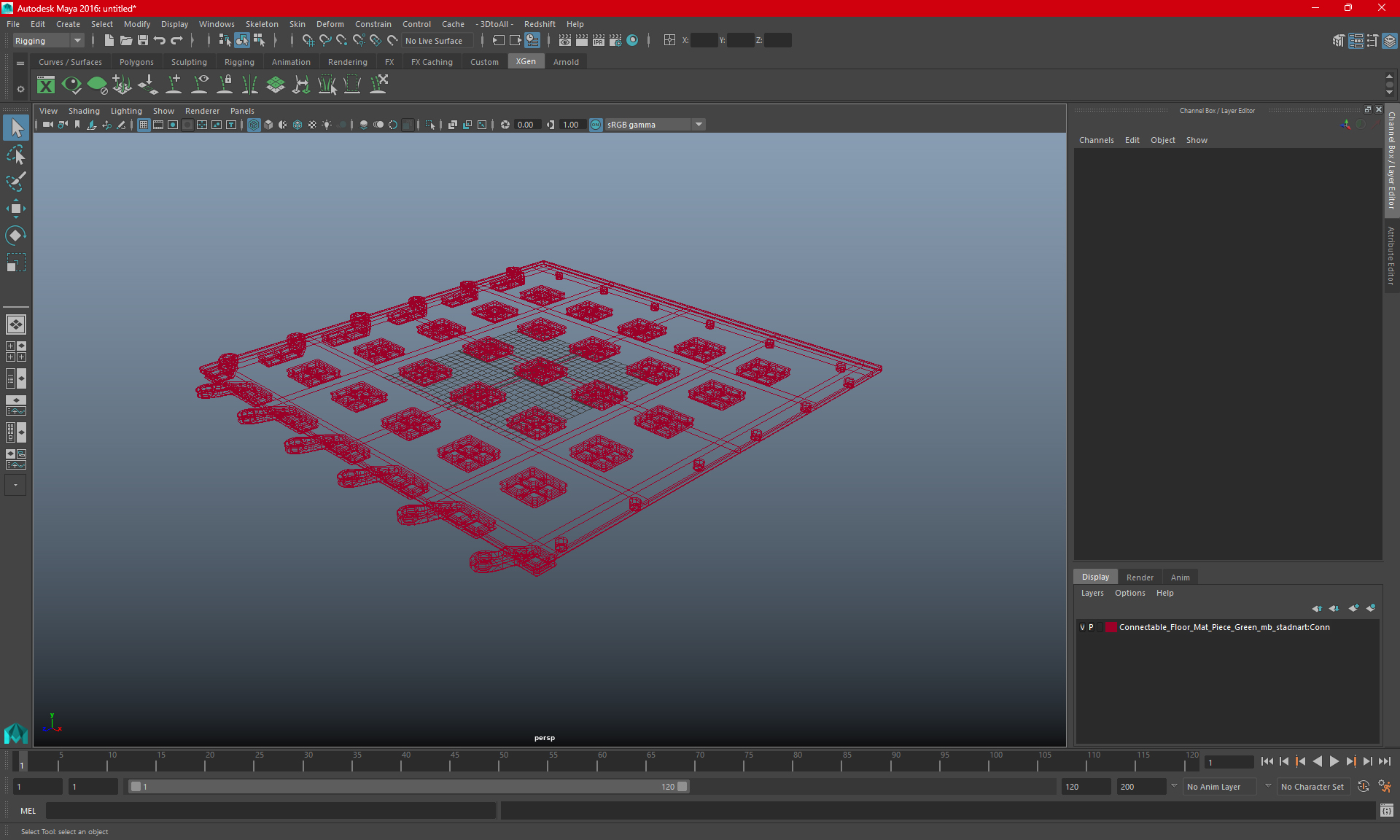Click the Save Scene icon
This screenshot has width=1400, height=840.
tap(143, 41)
